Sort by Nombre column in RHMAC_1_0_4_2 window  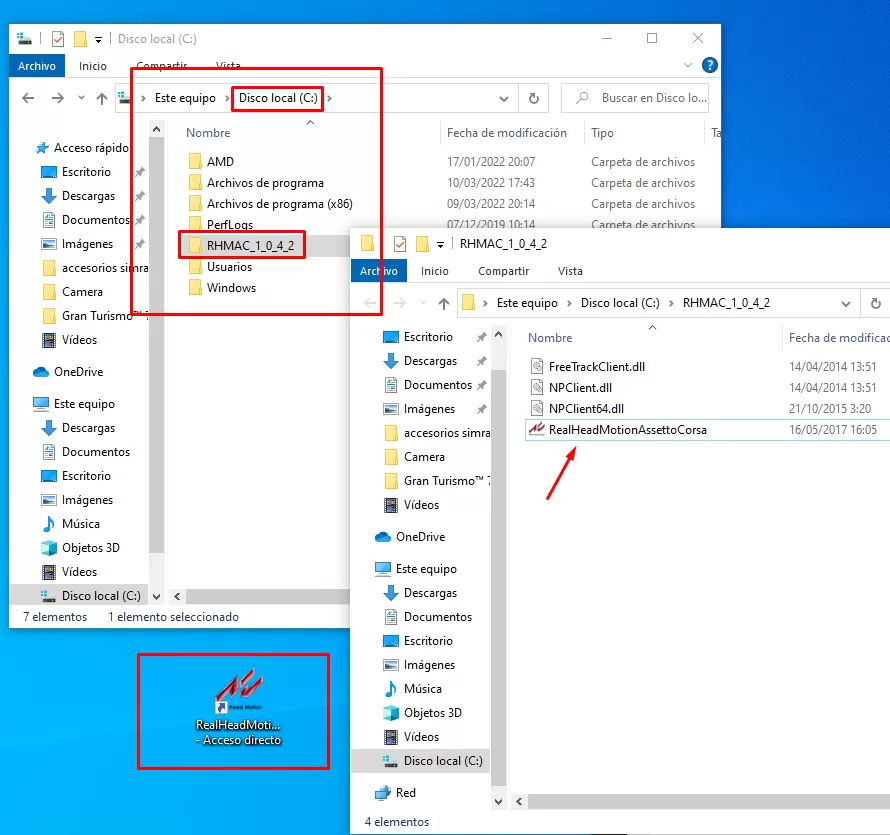(550, 338)
